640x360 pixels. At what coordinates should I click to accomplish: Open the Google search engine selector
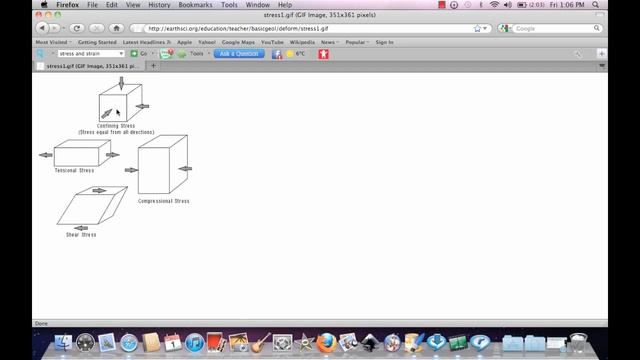pyautogui.click(x=505, y=29)
